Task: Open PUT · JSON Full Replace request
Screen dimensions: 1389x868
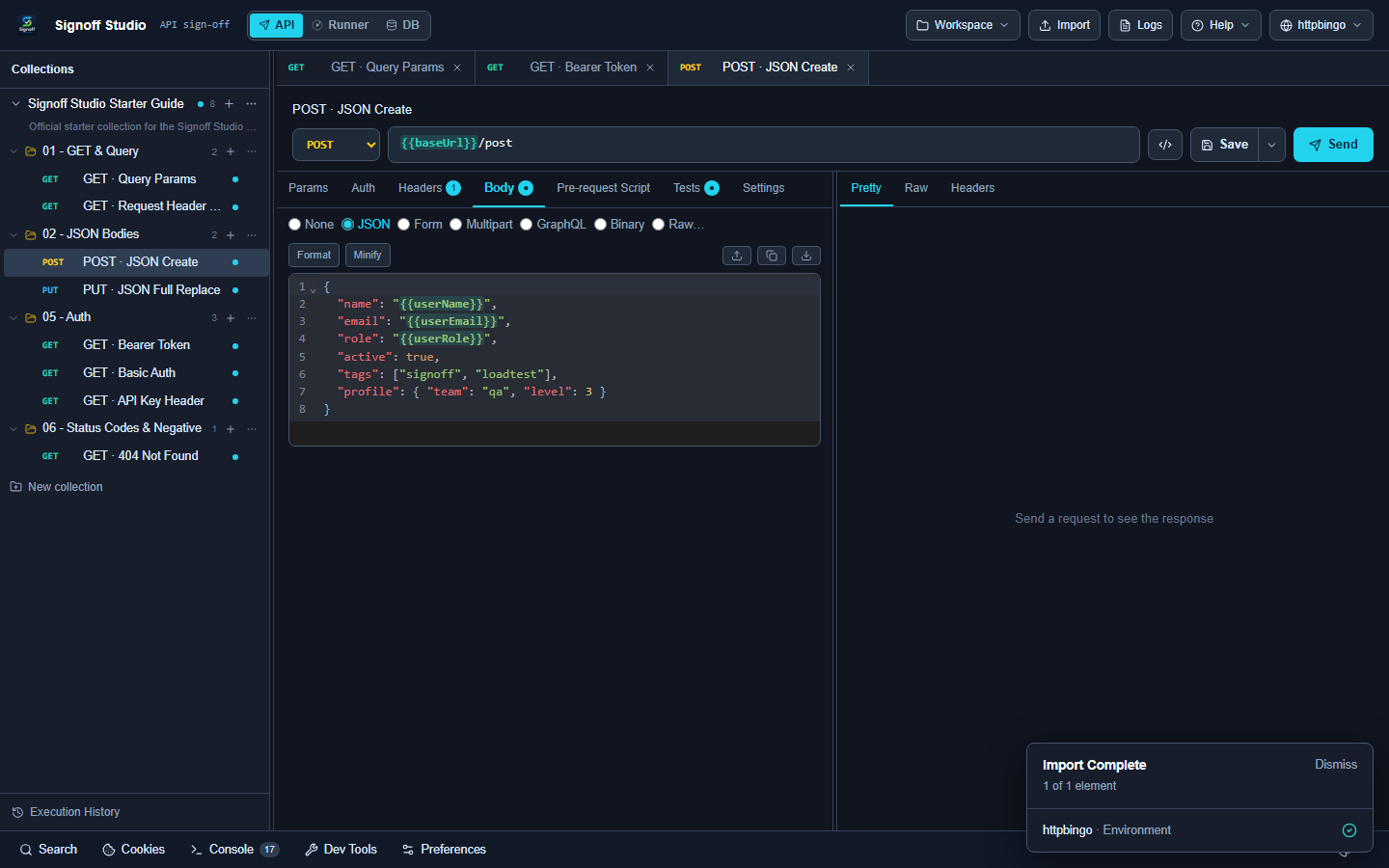Action: pos(136,290)
